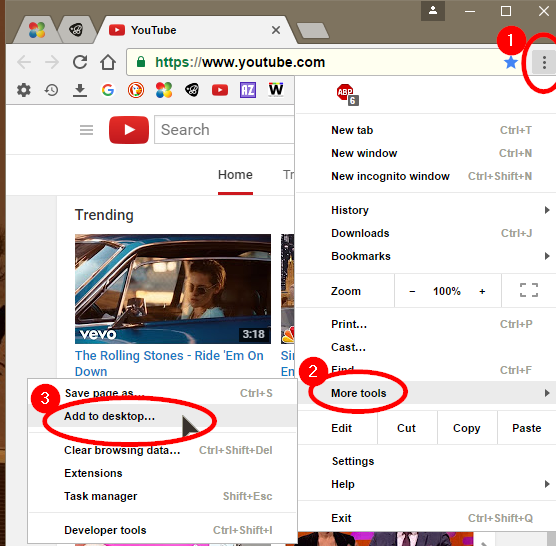Open a new tab with the new tab button

click(313, 30)
